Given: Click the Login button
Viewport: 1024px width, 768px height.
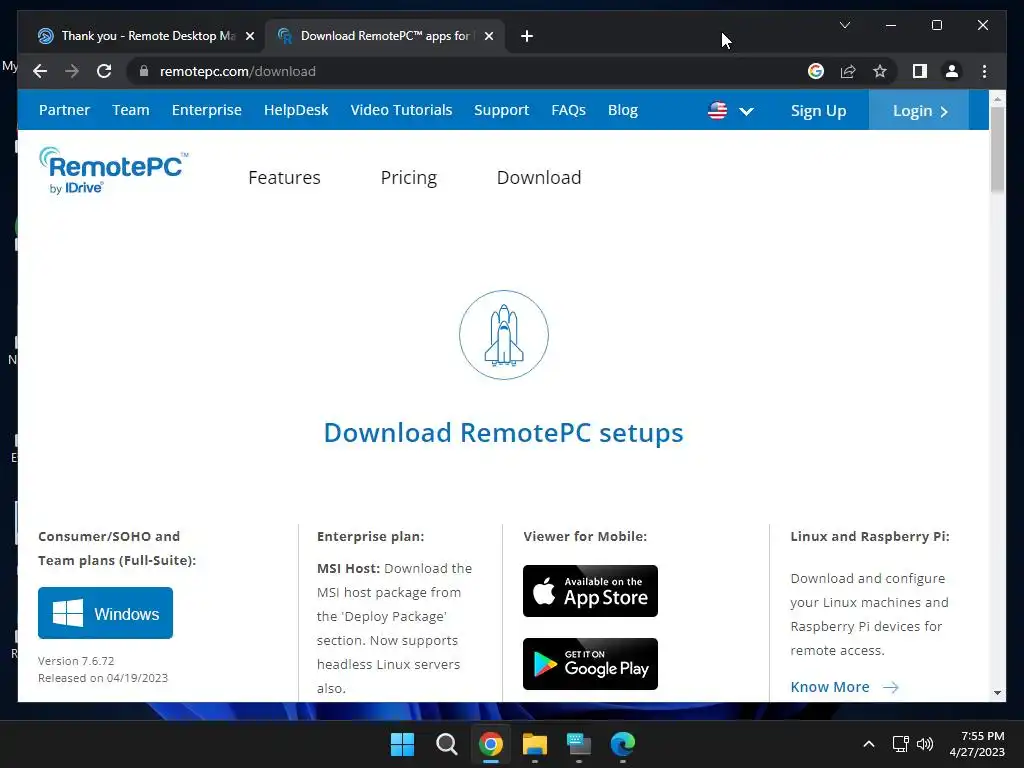Looking at the screenshot, I should [x=919, y=110].
